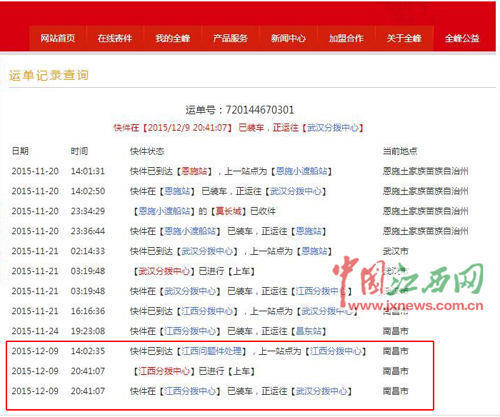Open the 我的全峰 menu item

(173, 38)
